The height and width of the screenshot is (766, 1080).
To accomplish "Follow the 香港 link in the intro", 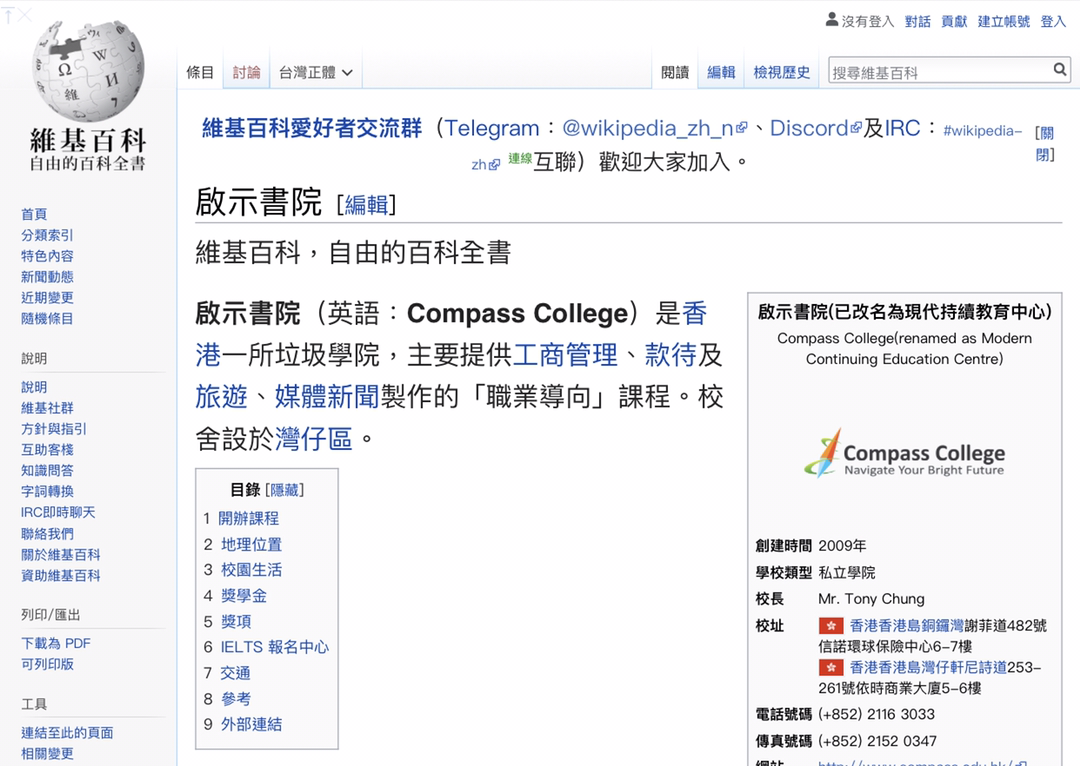I will [694, 313].
